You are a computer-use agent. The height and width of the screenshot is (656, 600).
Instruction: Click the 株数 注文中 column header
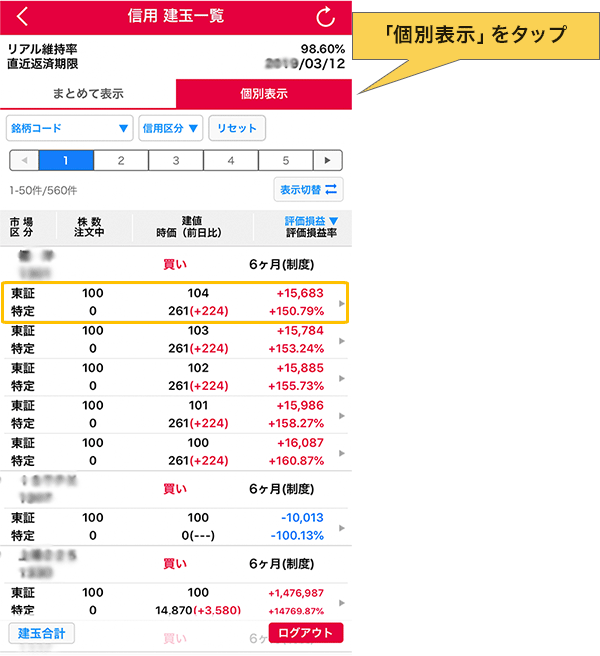(89, 227)
